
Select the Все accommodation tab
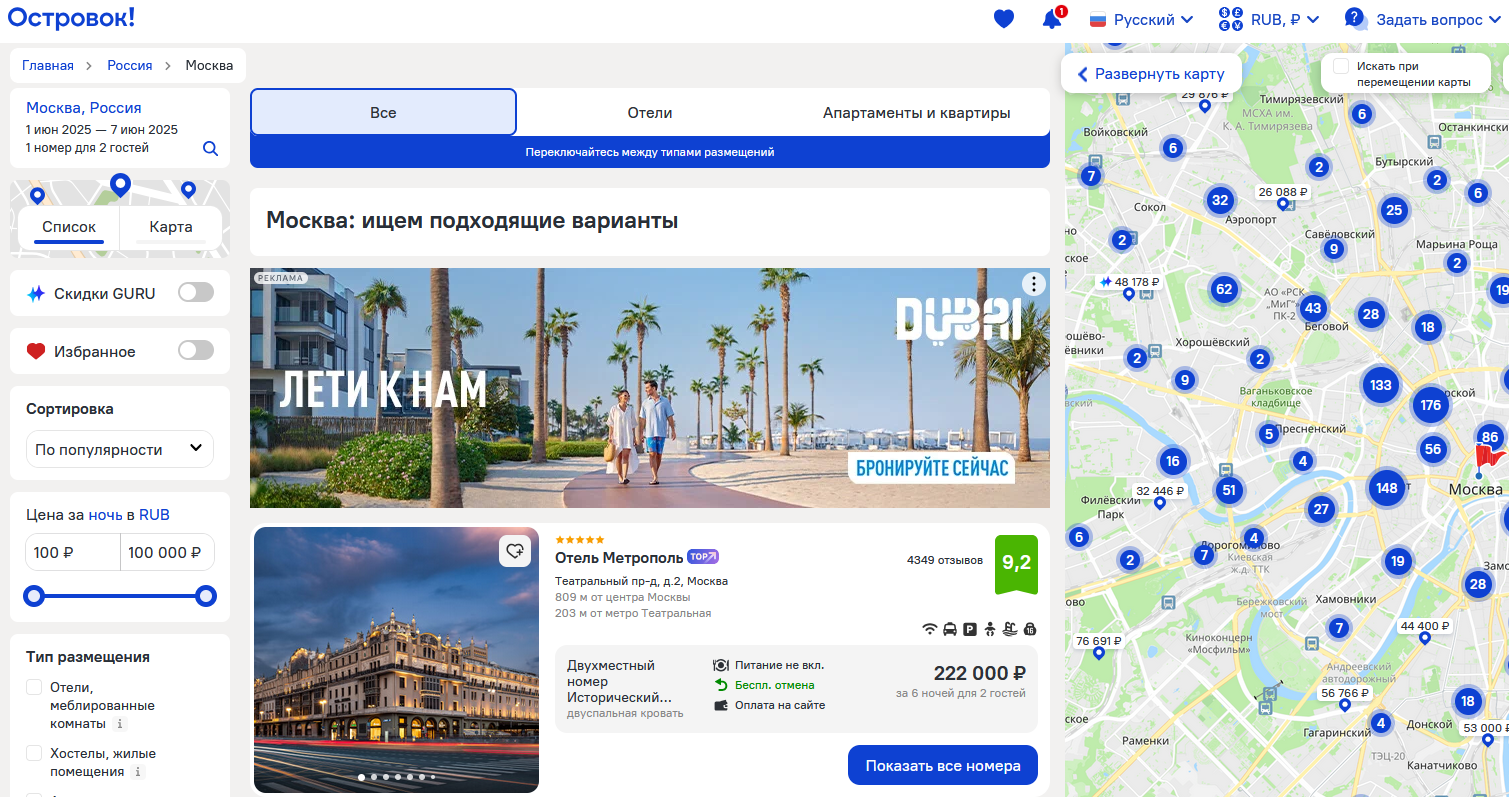[x=383, y=112]
